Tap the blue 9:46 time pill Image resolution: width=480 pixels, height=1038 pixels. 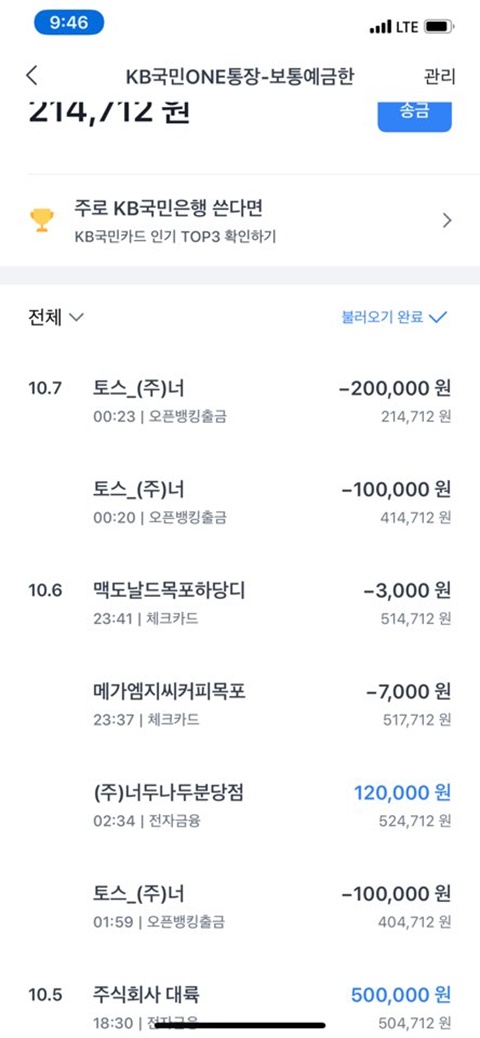(69, 23)
